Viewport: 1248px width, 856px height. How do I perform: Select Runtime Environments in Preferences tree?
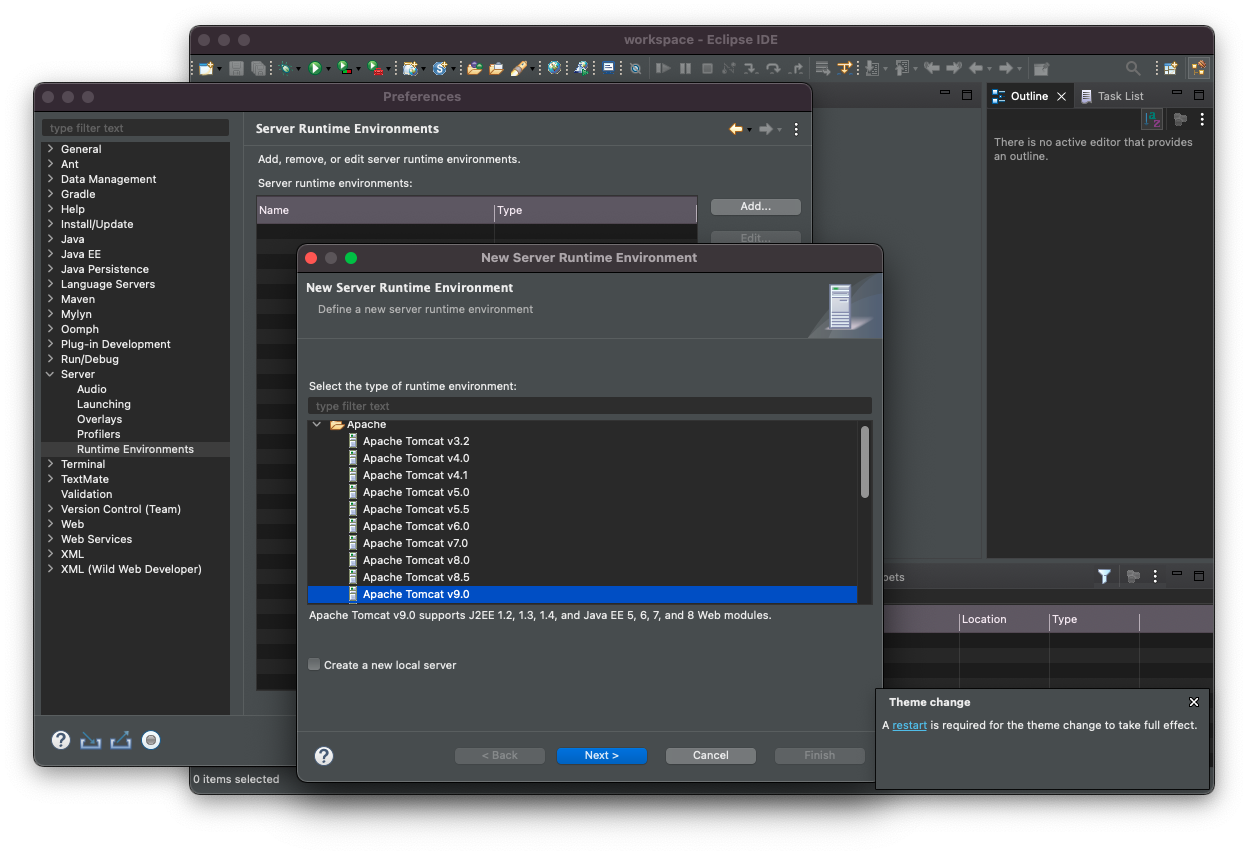click(x=135, y=449)
